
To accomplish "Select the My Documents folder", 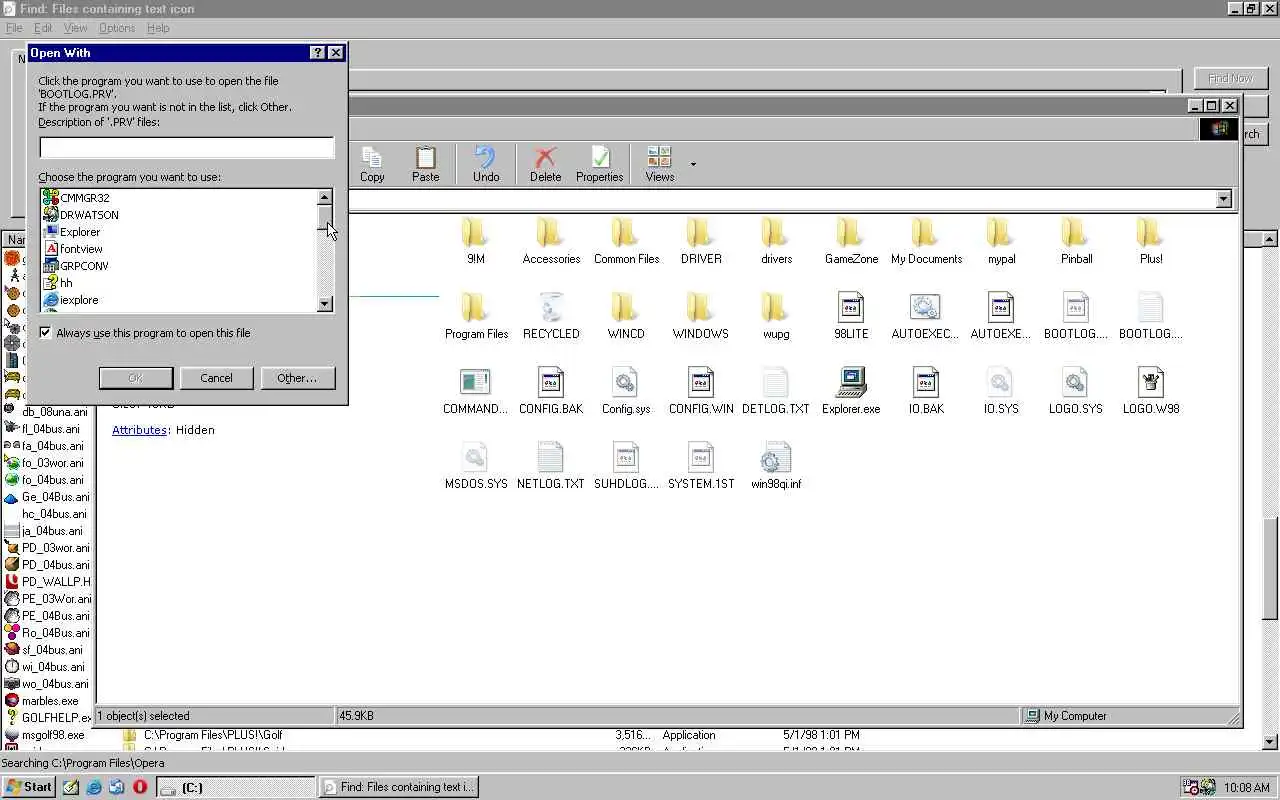I will (926, 241).
